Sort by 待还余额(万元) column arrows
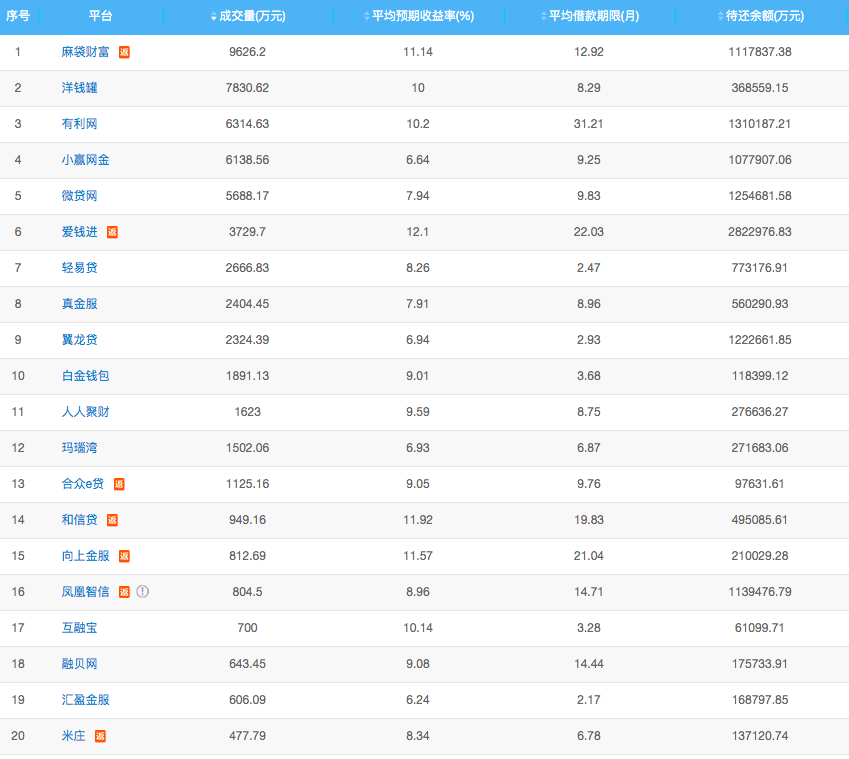 (x=720, y=16)
